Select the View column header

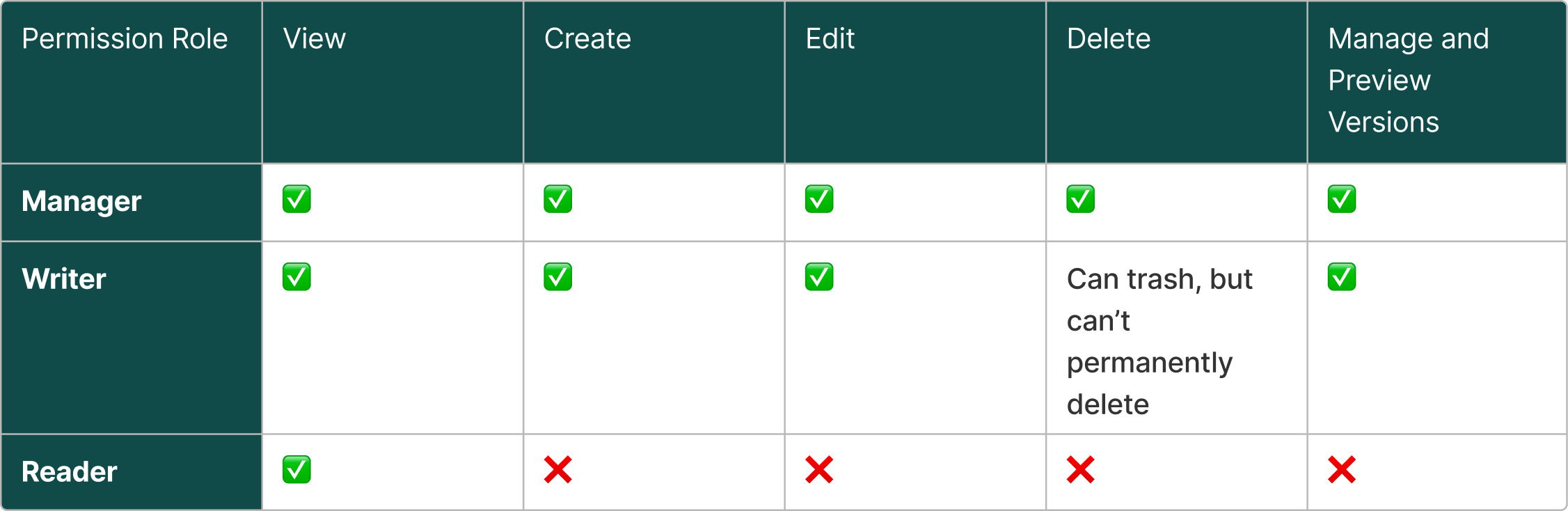393,82
